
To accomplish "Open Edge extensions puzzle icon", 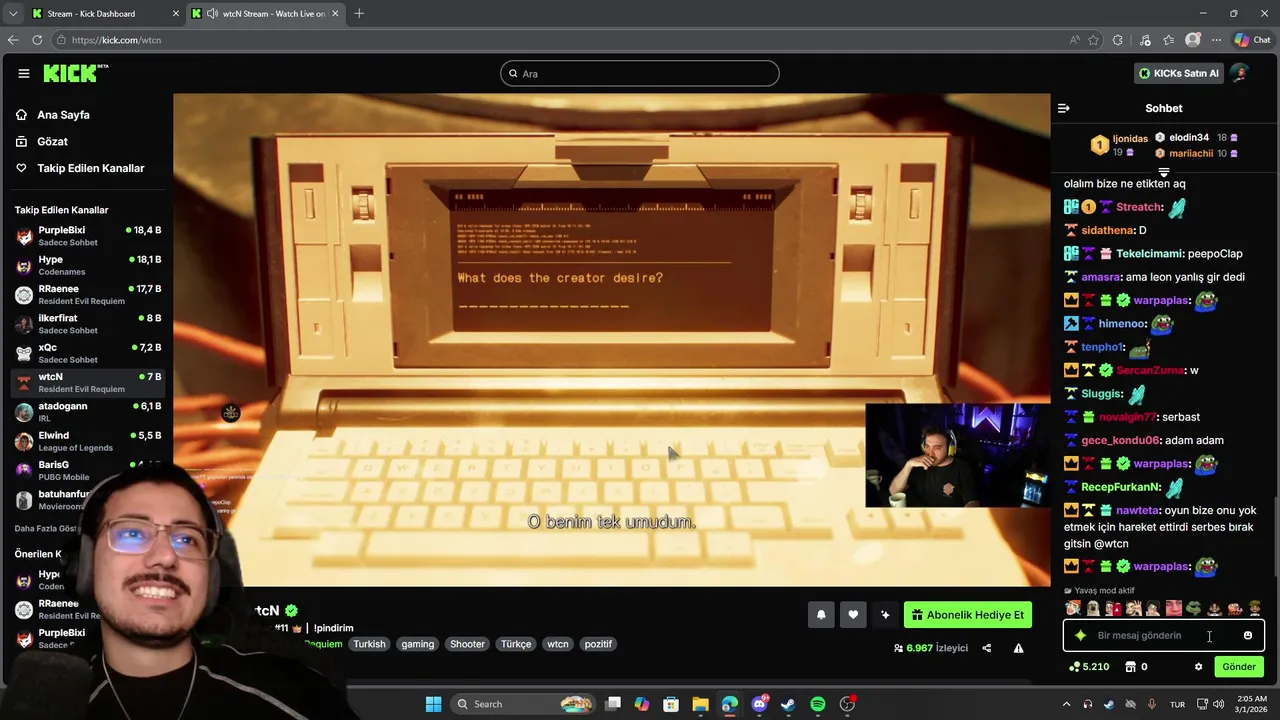I will (1118, 40).
